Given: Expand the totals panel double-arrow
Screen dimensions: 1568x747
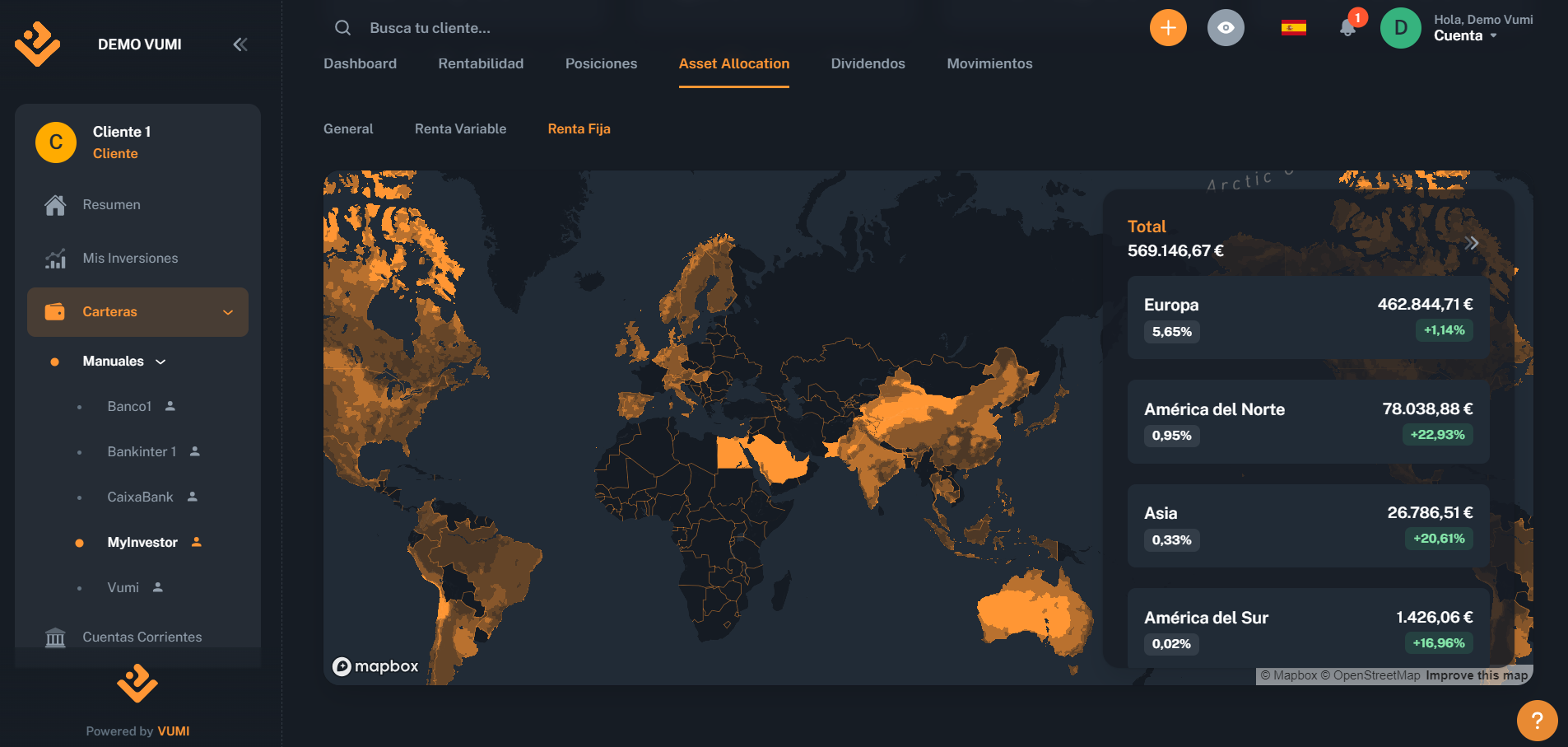Looking at the screenshot, I should pos(1472,243).
